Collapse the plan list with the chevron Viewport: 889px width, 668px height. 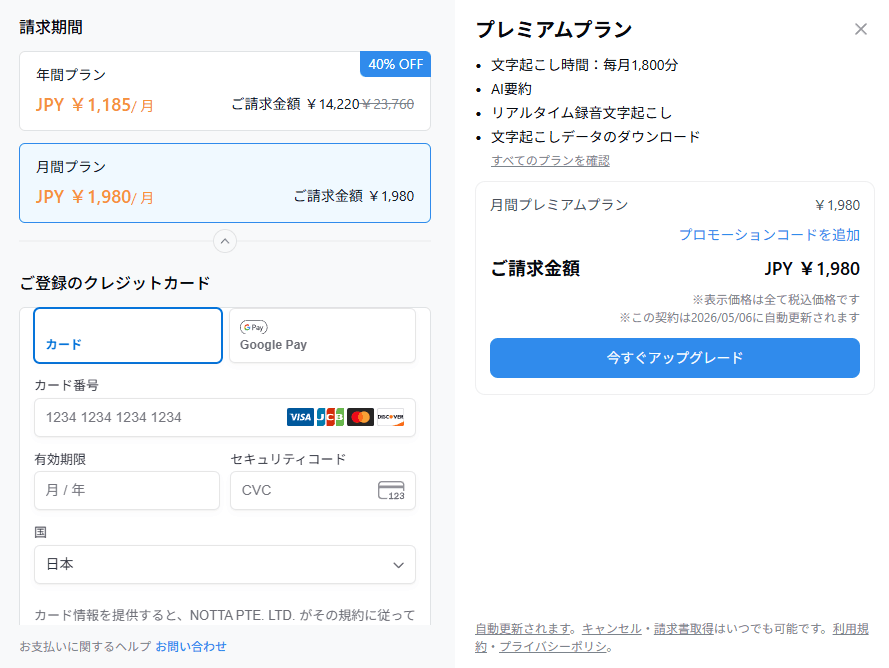pos(225,241)
